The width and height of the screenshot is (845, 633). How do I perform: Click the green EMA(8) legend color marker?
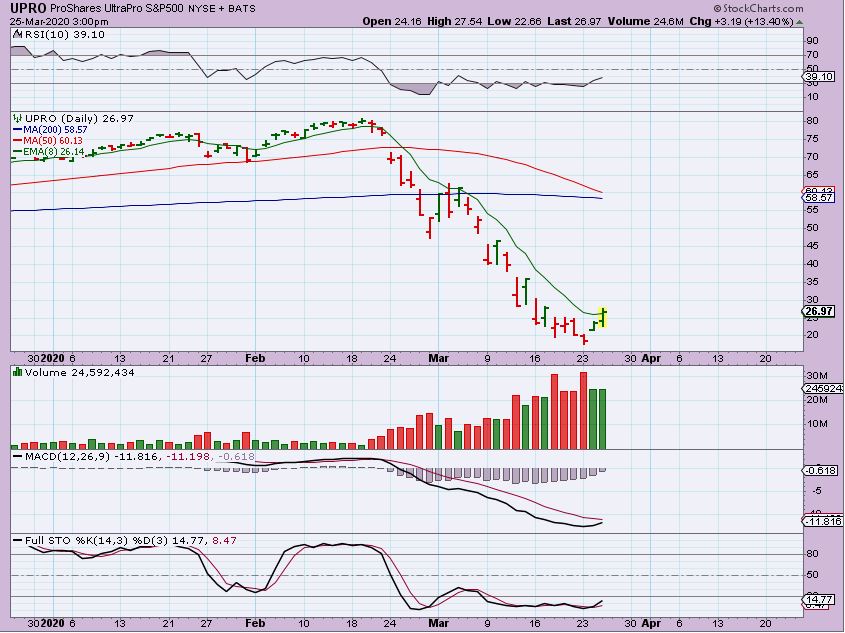coord(17,152)
